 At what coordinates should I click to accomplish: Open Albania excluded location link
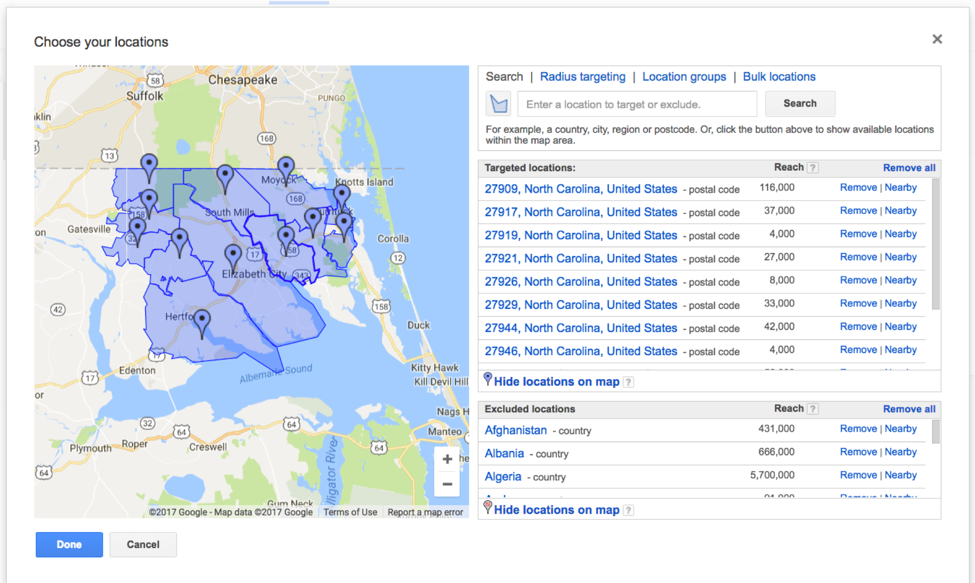504,453
